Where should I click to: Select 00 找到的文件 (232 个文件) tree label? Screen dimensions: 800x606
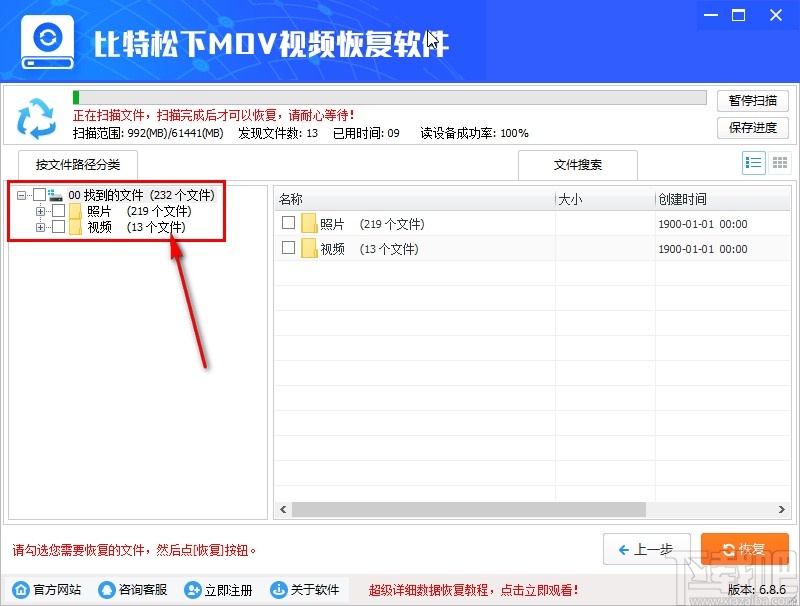coord(141,195)
